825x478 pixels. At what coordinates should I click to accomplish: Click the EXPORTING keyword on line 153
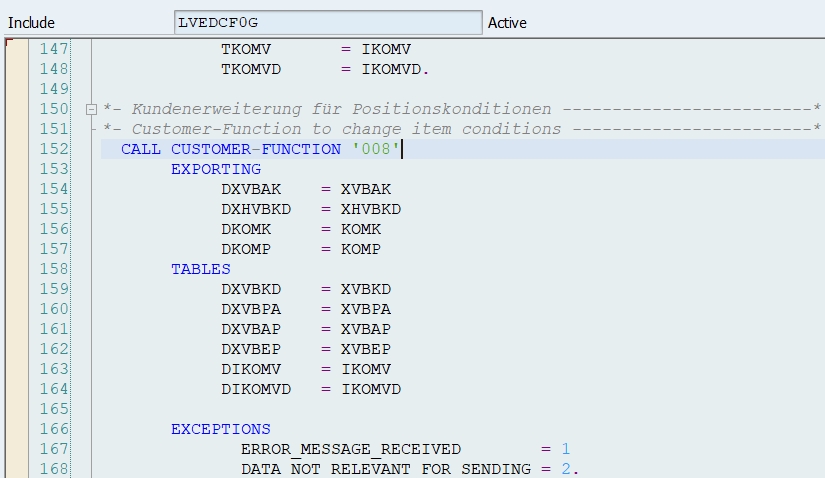(x=215, y=169)
